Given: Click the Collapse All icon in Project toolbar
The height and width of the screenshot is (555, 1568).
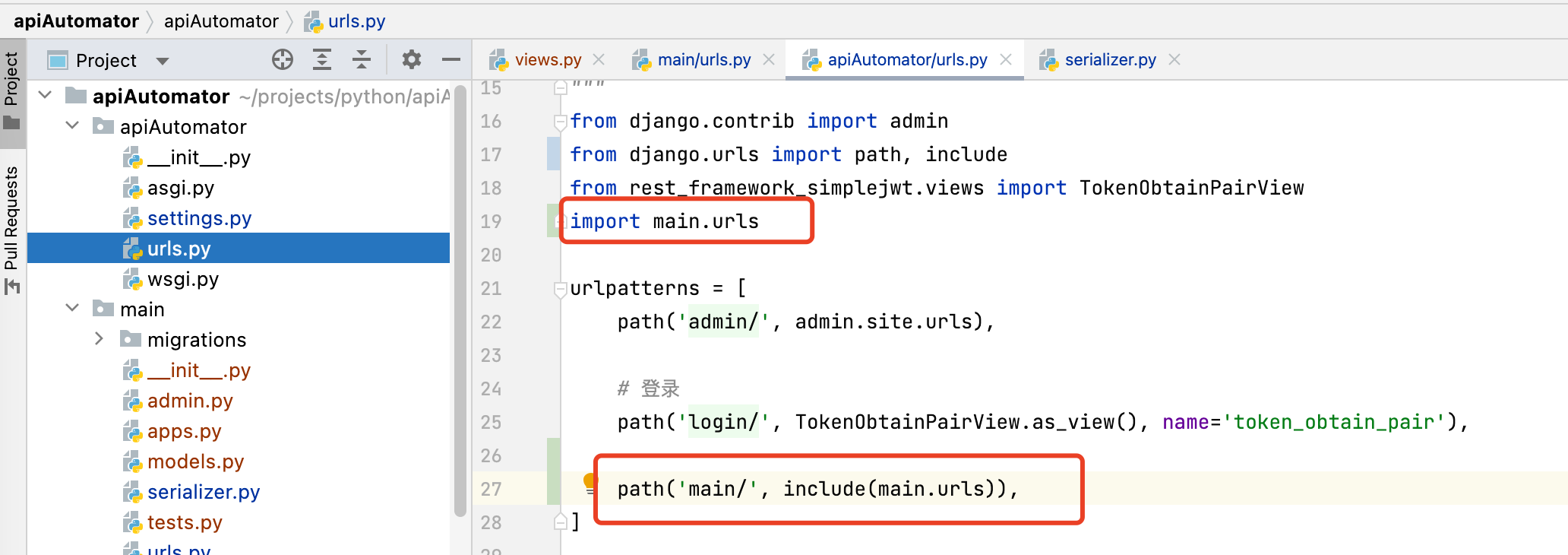Looking at the screenshot, I should tap(362, 59).
